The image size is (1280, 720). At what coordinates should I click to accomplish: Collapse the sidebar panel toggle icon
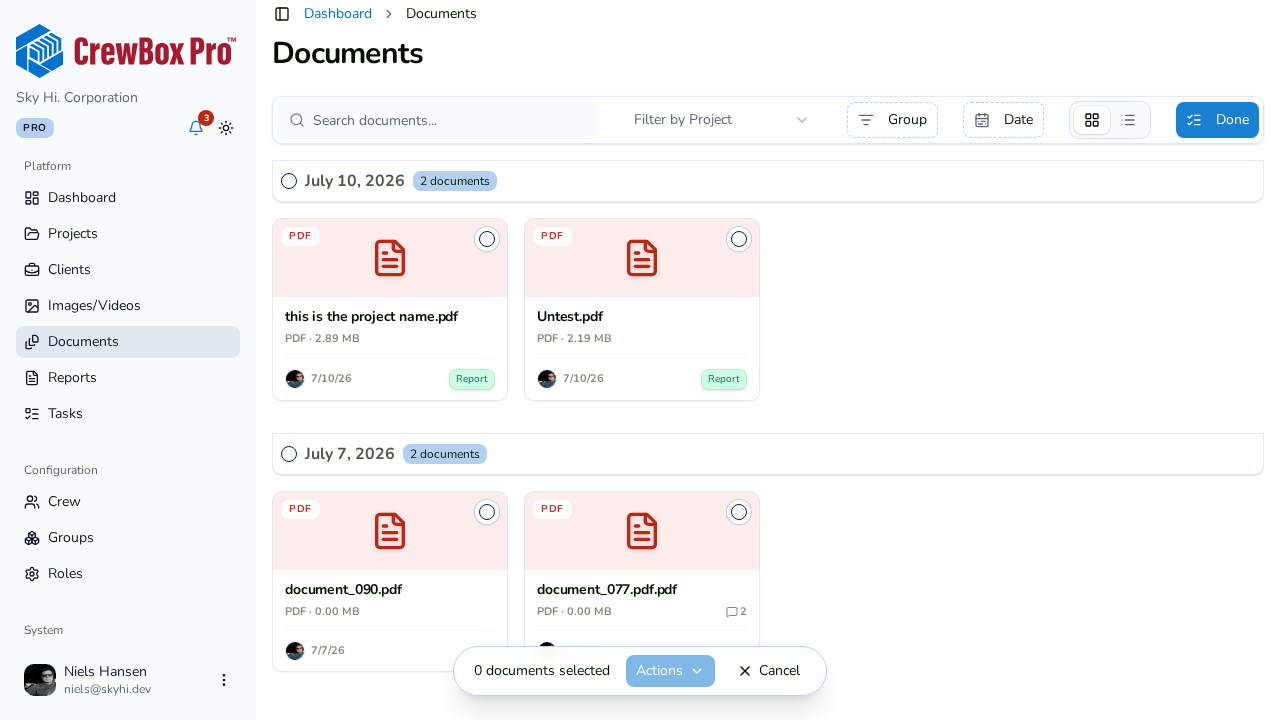pyautogui.click(x=282, y=14)
